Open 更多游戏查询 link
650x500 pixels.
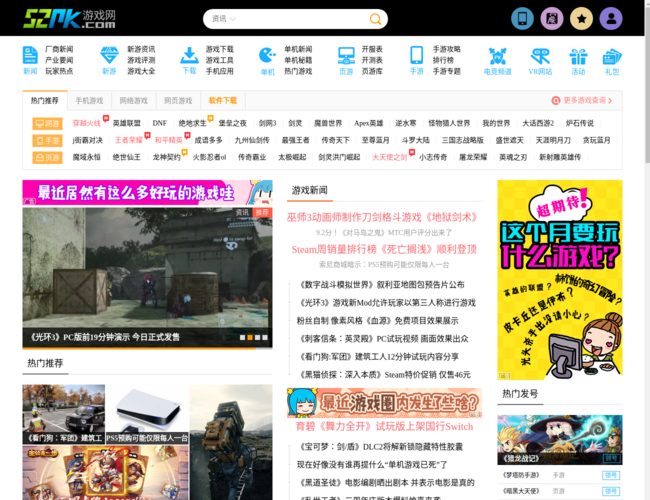pos(582,100)
